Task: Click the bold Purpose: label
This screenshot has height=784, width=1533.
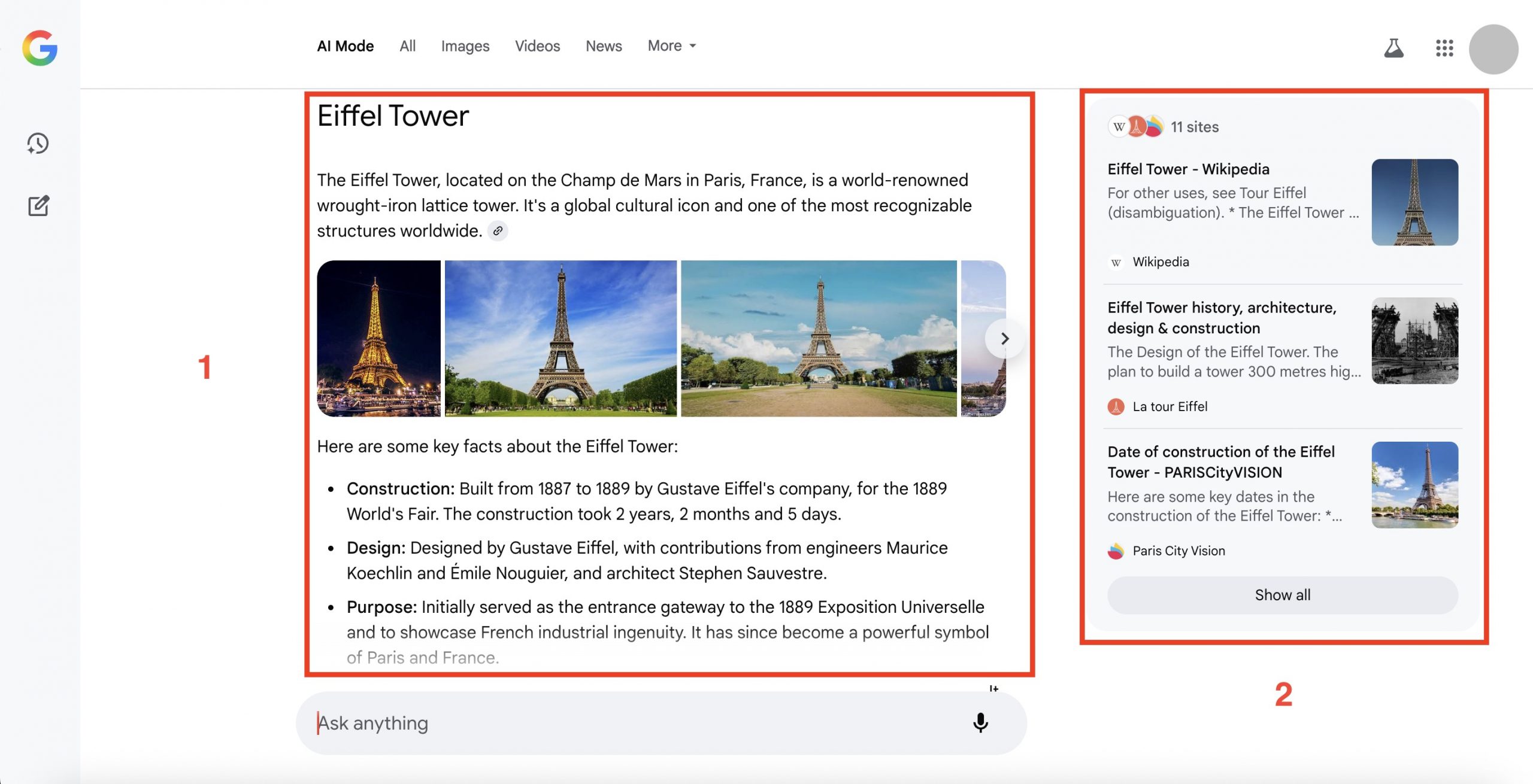Action: (x=381, y=607)
